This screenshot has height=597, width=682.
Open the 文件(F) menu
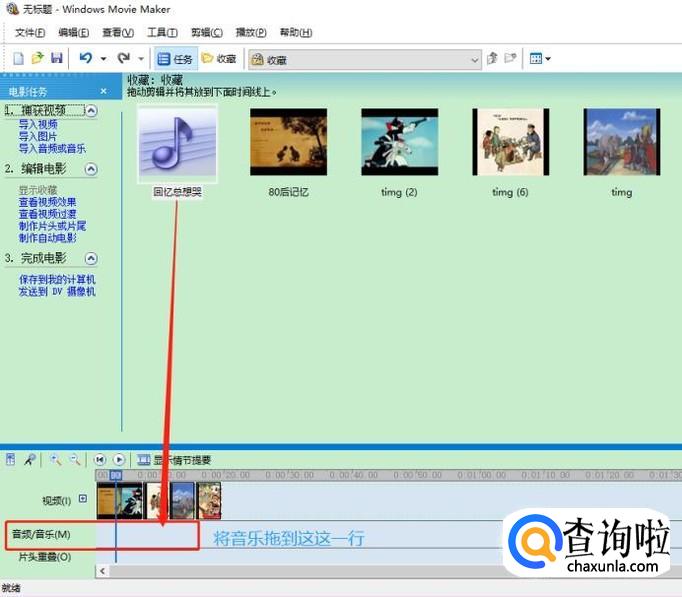[31, 33]
